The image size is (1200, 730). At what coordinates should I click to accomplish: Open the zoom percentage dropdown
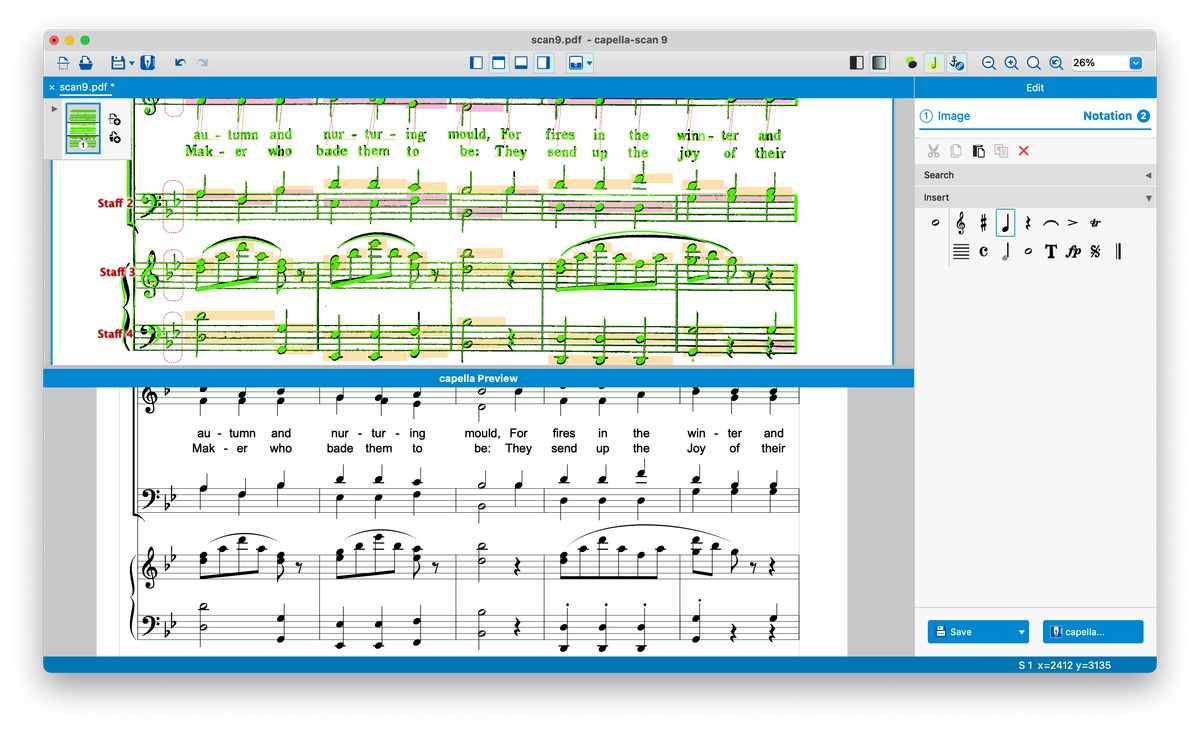[x=1135, y=63]
